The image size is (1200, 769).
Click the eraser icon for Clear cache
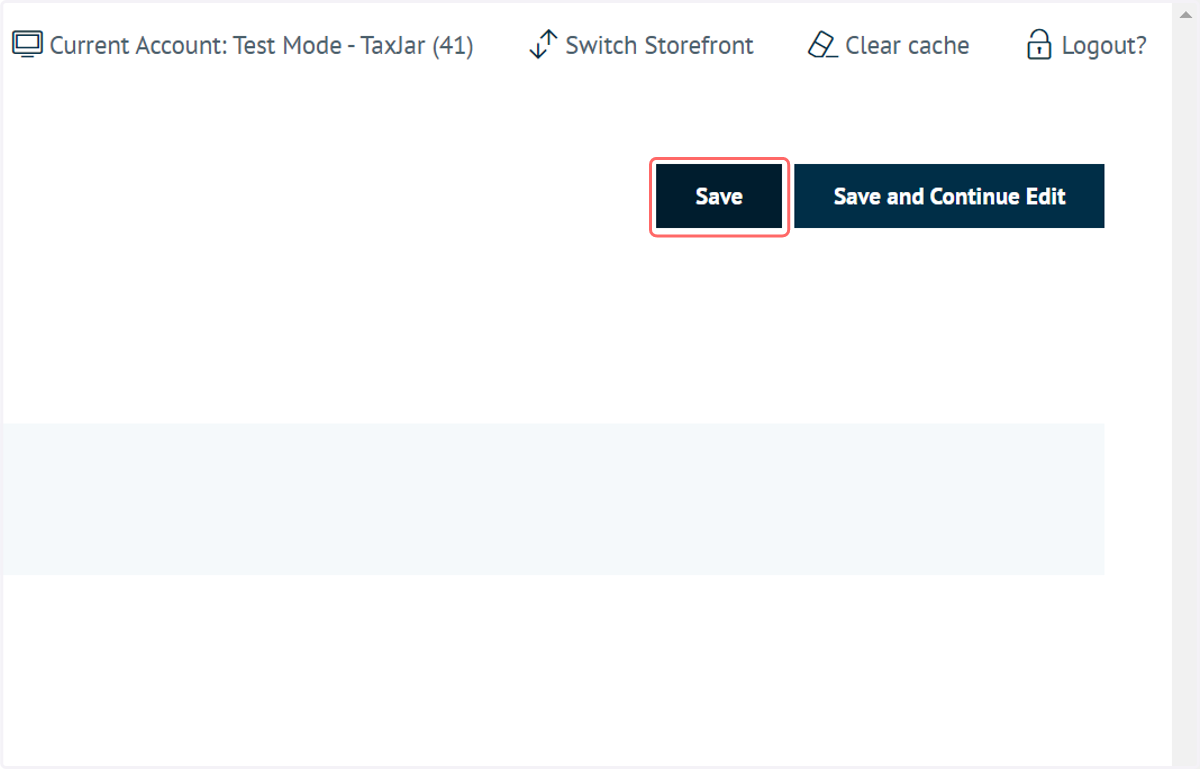822,45
